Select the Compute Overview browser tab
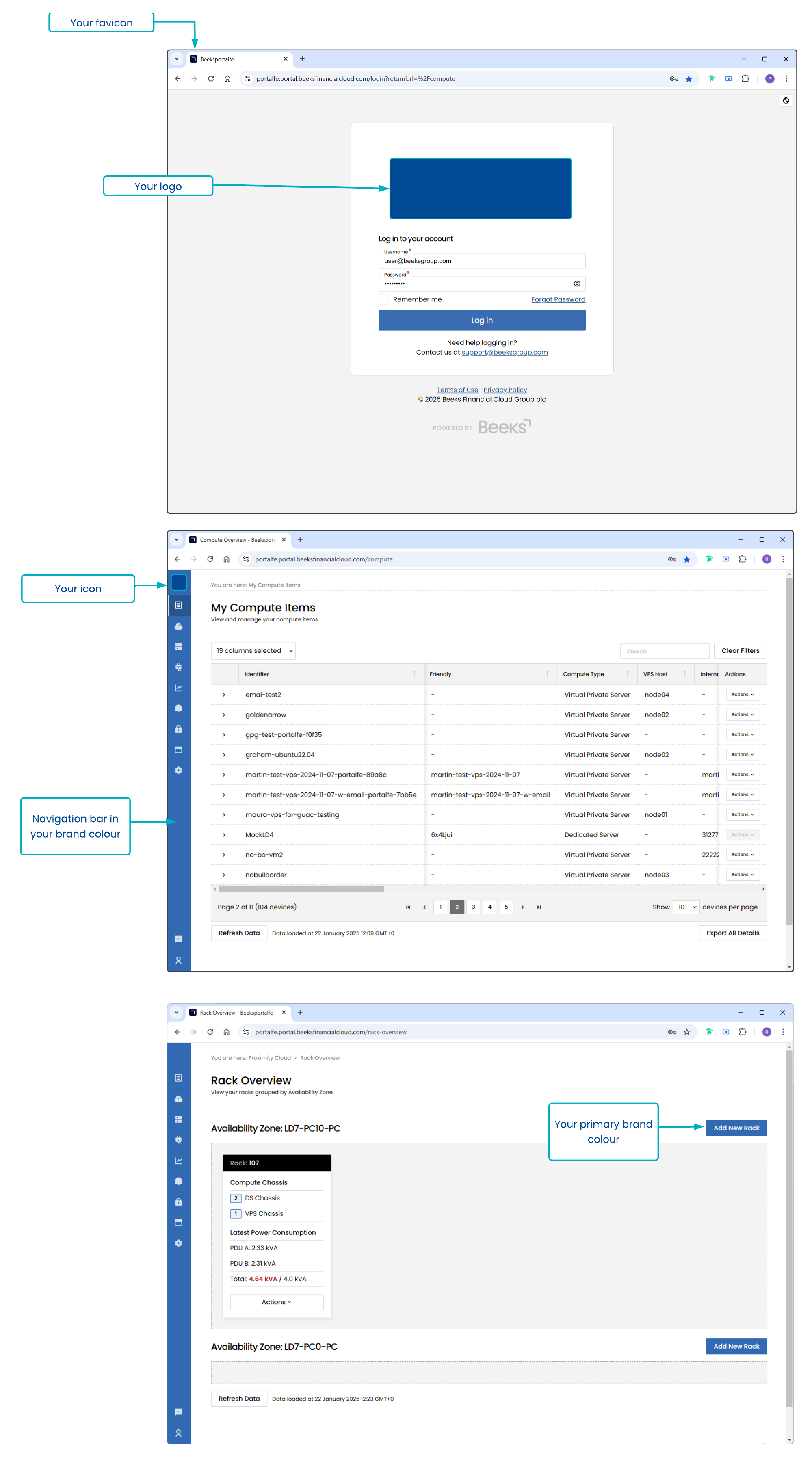 (x=238, y=540)
